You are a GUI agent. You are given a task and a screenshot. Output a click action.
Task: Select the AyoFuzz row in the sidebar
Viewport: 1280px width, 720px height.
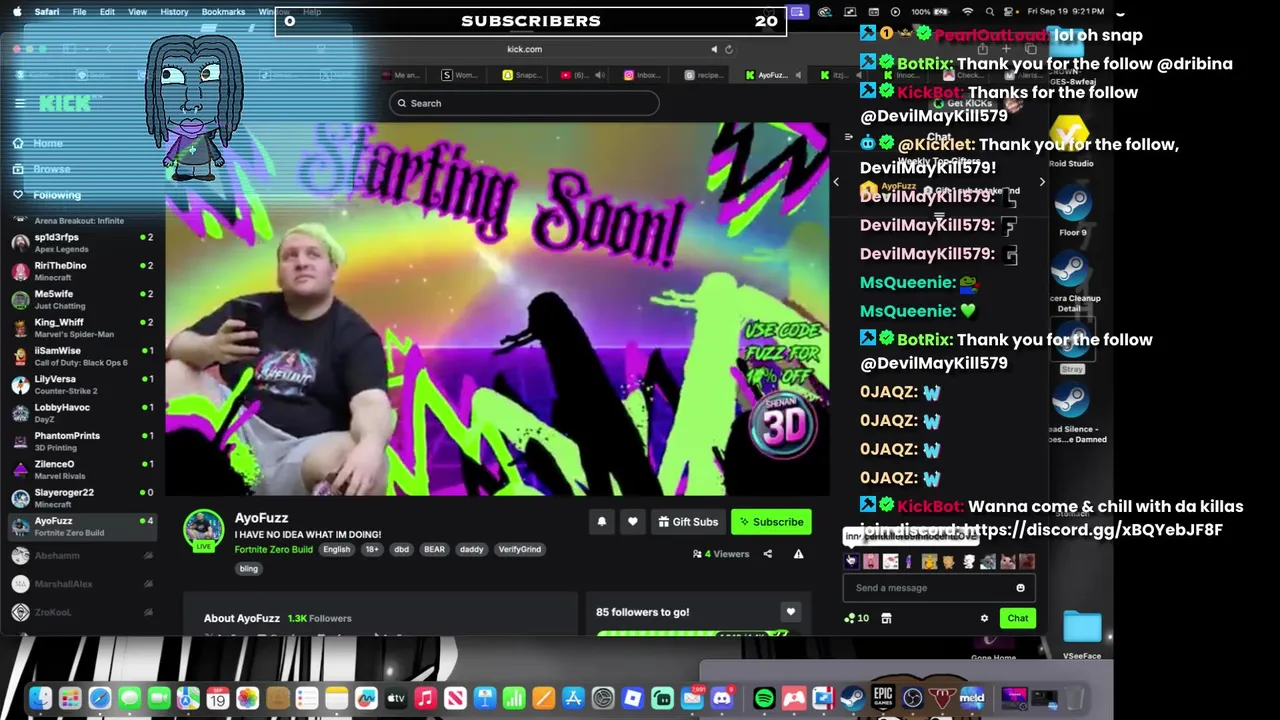(82, 526)
